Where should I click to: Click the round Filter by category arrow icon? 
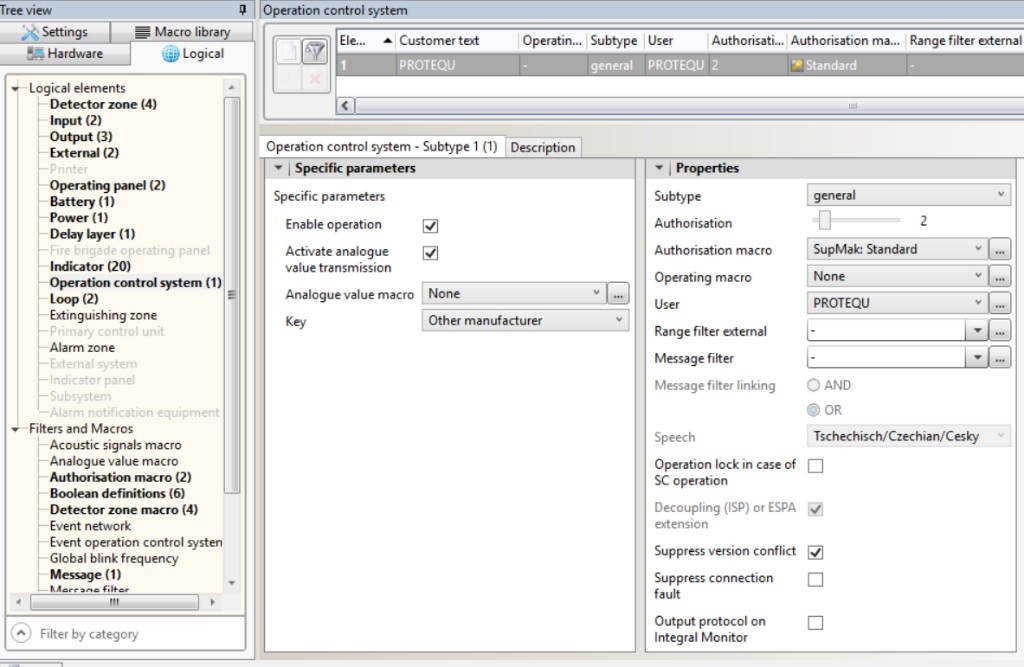coord(21,633)
